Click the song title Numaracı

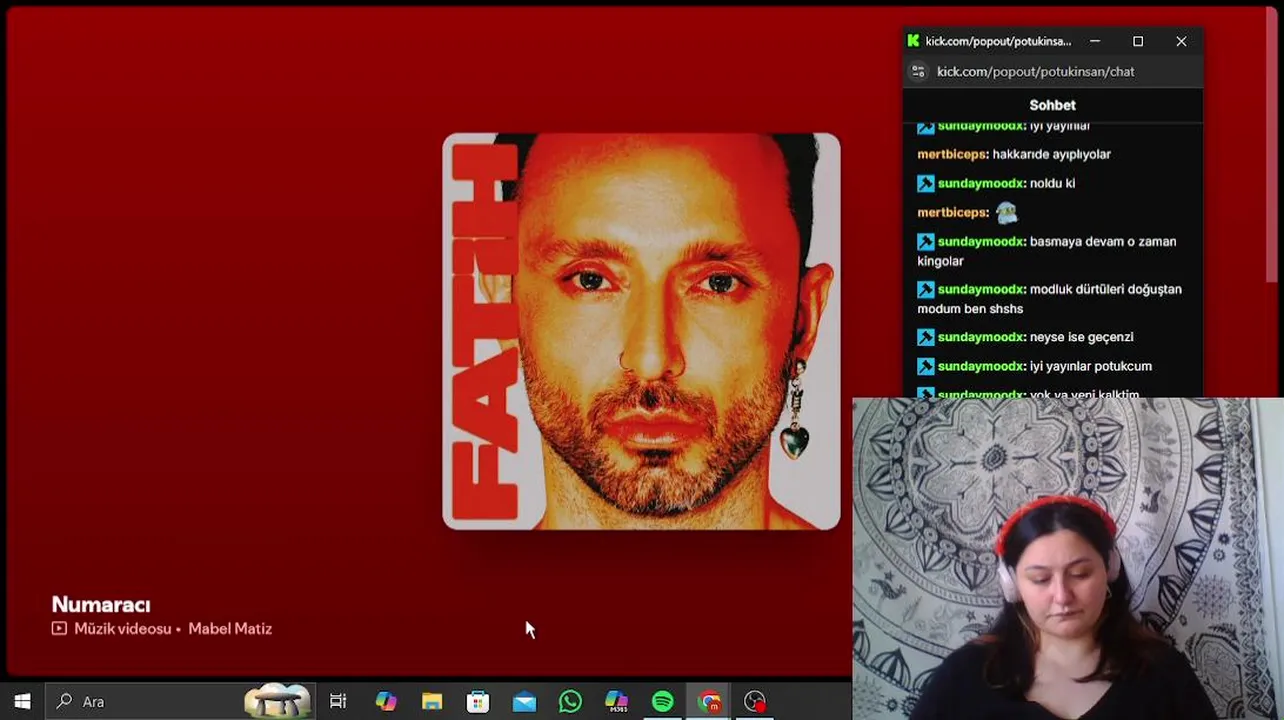(x=101, y=605)
